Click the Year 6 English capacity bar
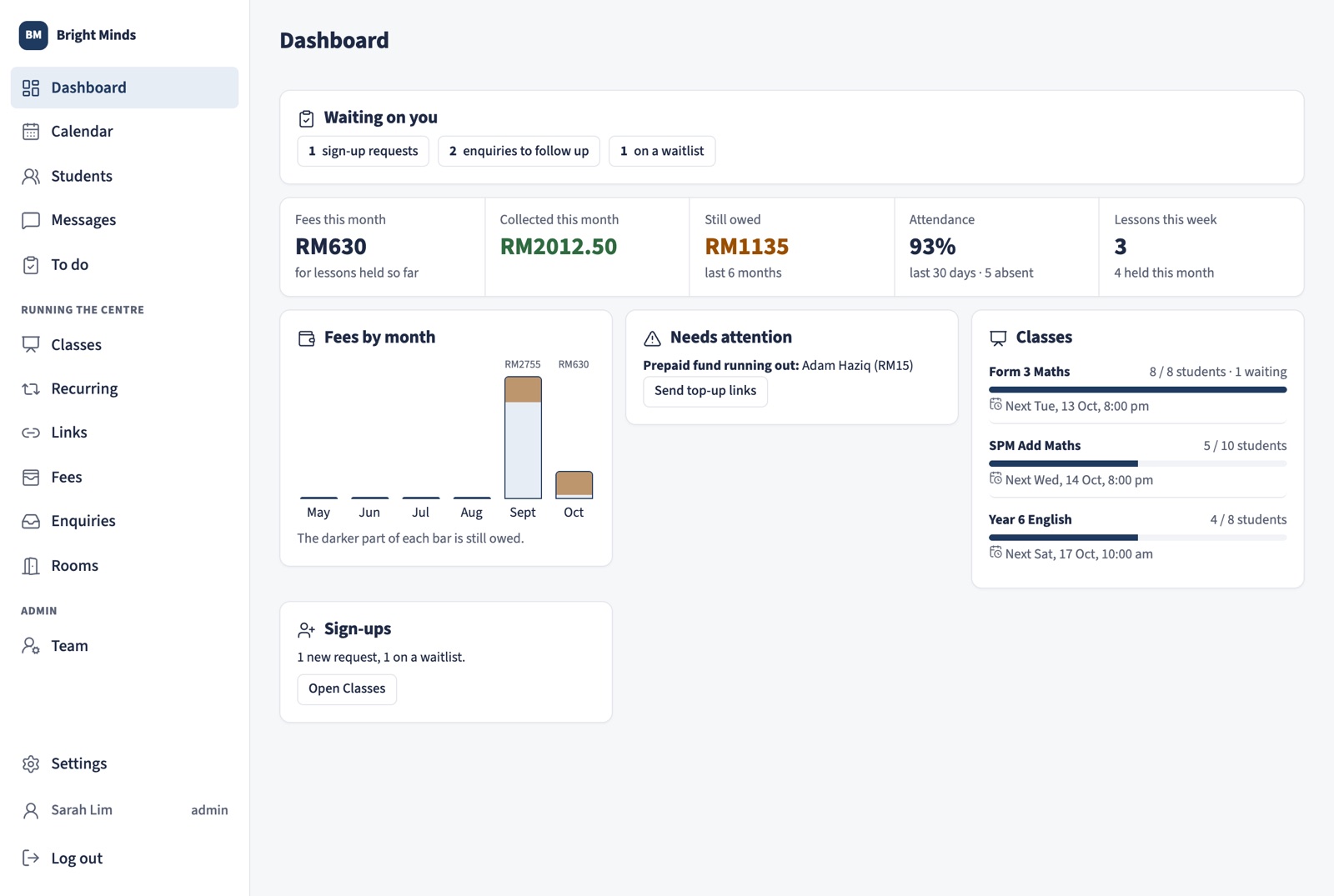The image size is (1334, 896). (x=1137, y=538)
